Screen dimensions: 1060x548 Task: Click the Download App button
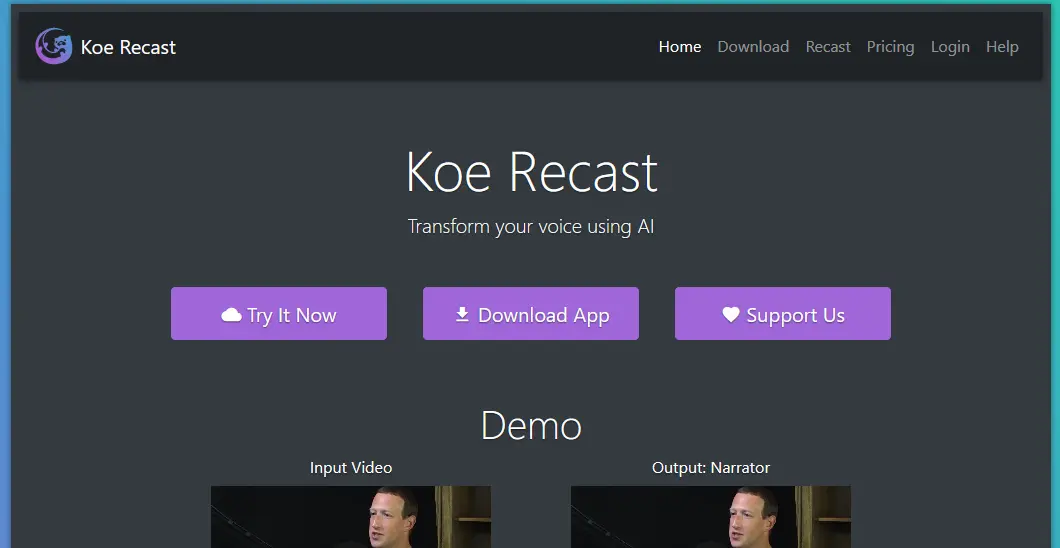tap(531, 314)
